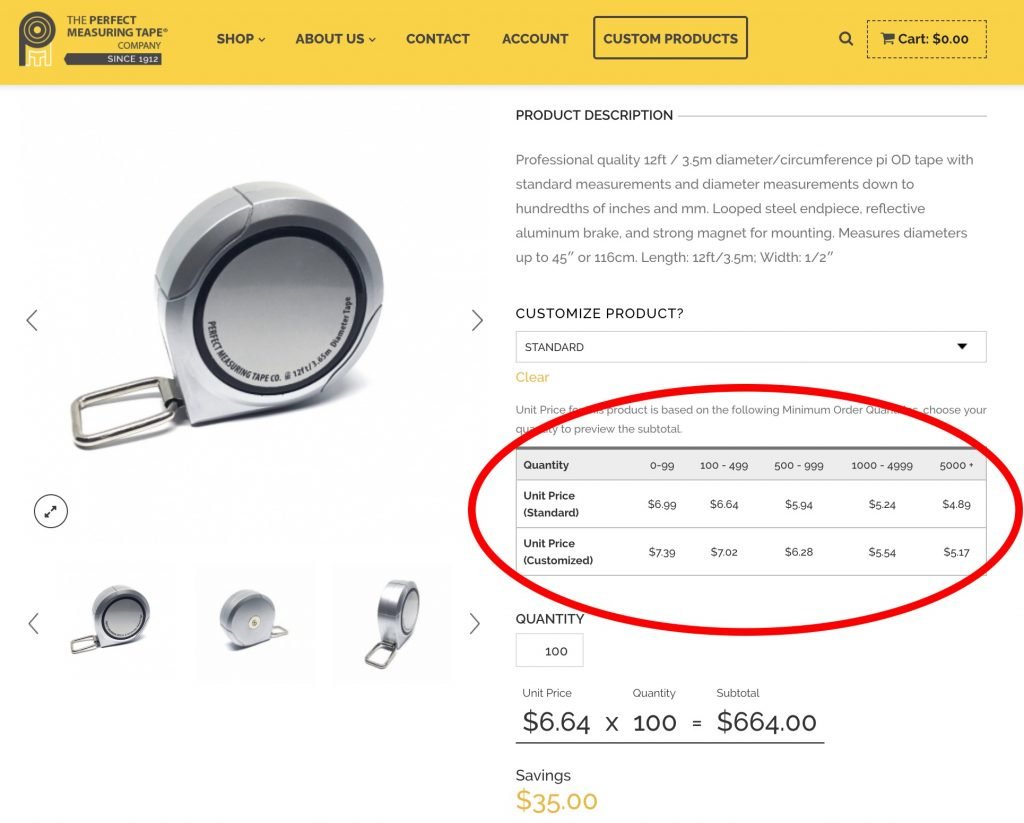Show next product image with right arrow

coord(477,320)
